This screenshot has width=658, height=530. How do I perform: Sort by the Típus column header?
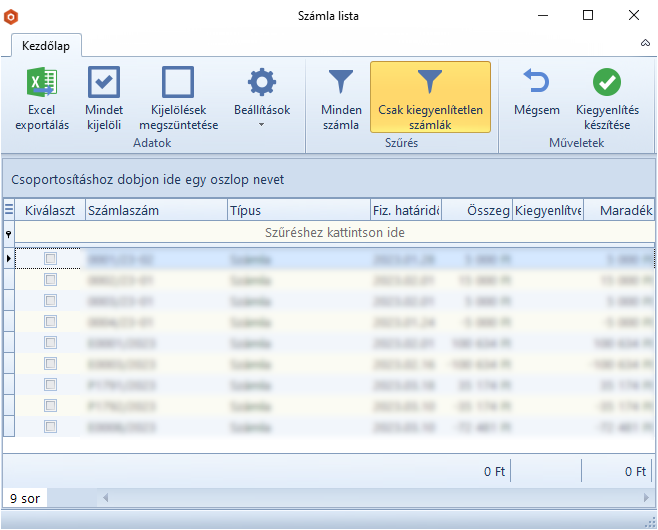click(297, 210)
